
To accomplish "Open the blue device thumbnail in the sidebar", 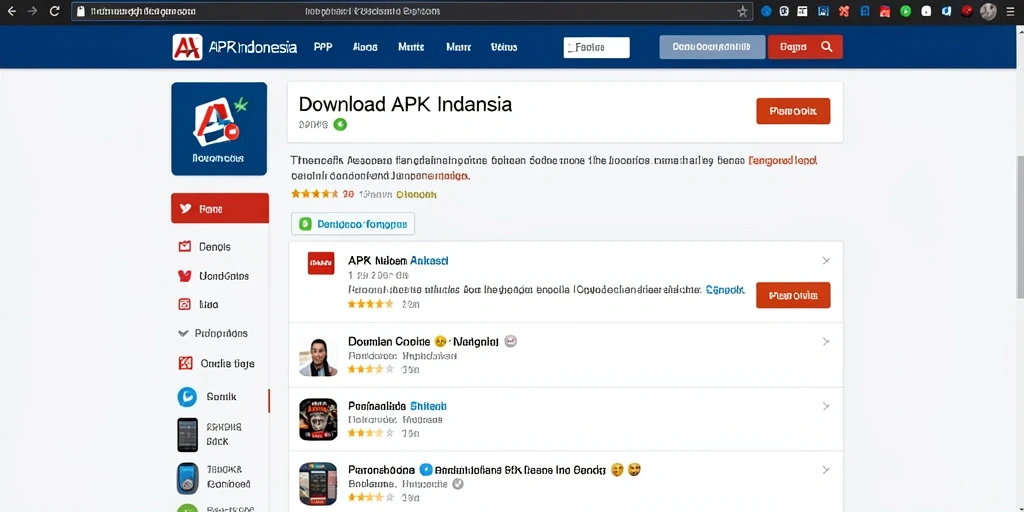I will point(187,478).
